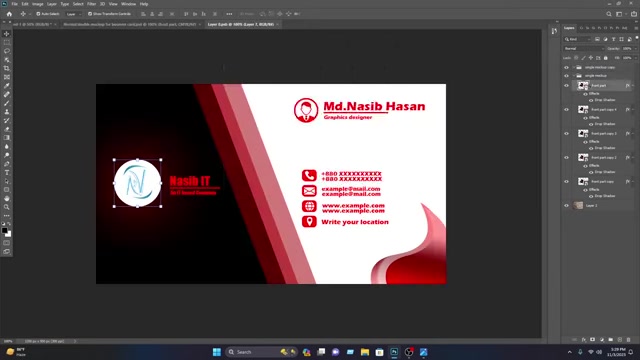
Task: Toggle the Auto-Select checkbox
Action: [38, 14]
